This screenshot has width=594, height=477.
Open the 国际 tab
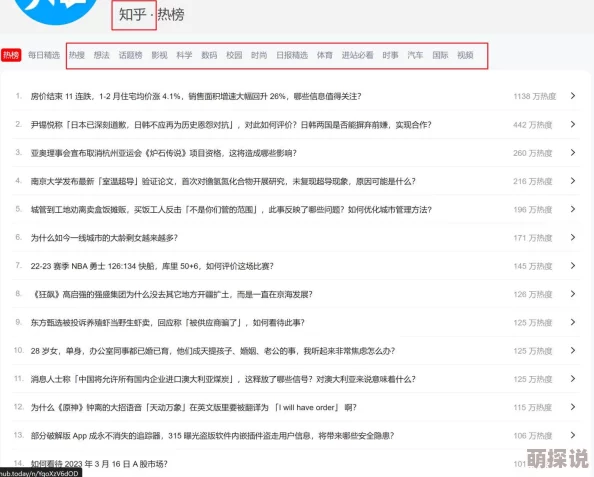[x=440, y=55]
